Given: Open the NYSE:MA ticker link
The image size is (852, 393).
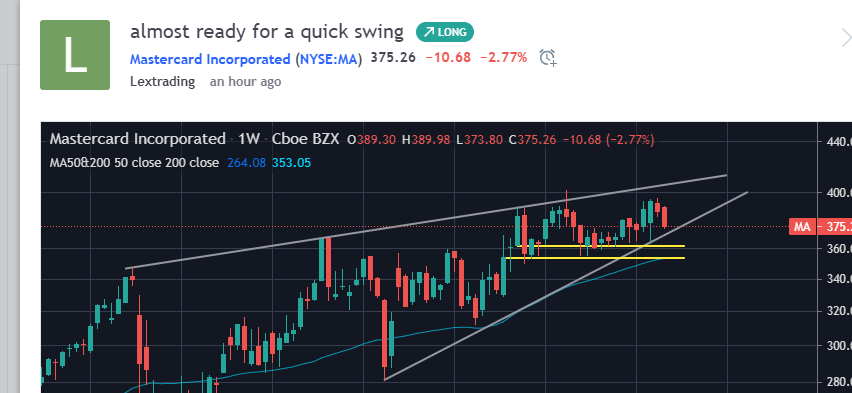Looking at the screenshot, I should coord(331,59).
